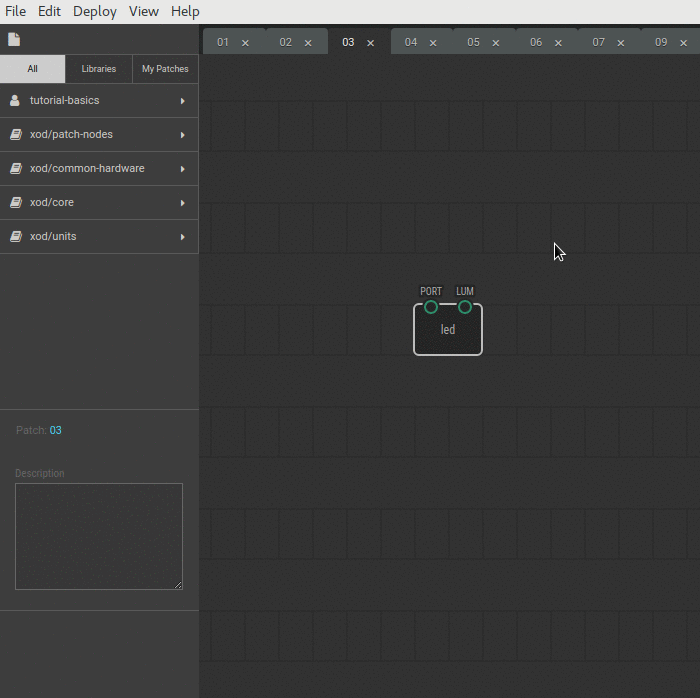The width and height of the screenshot is (700, 698).
Task: Click the LUM pin on led node
Action: pyautogui.click(x=465, y=307)
